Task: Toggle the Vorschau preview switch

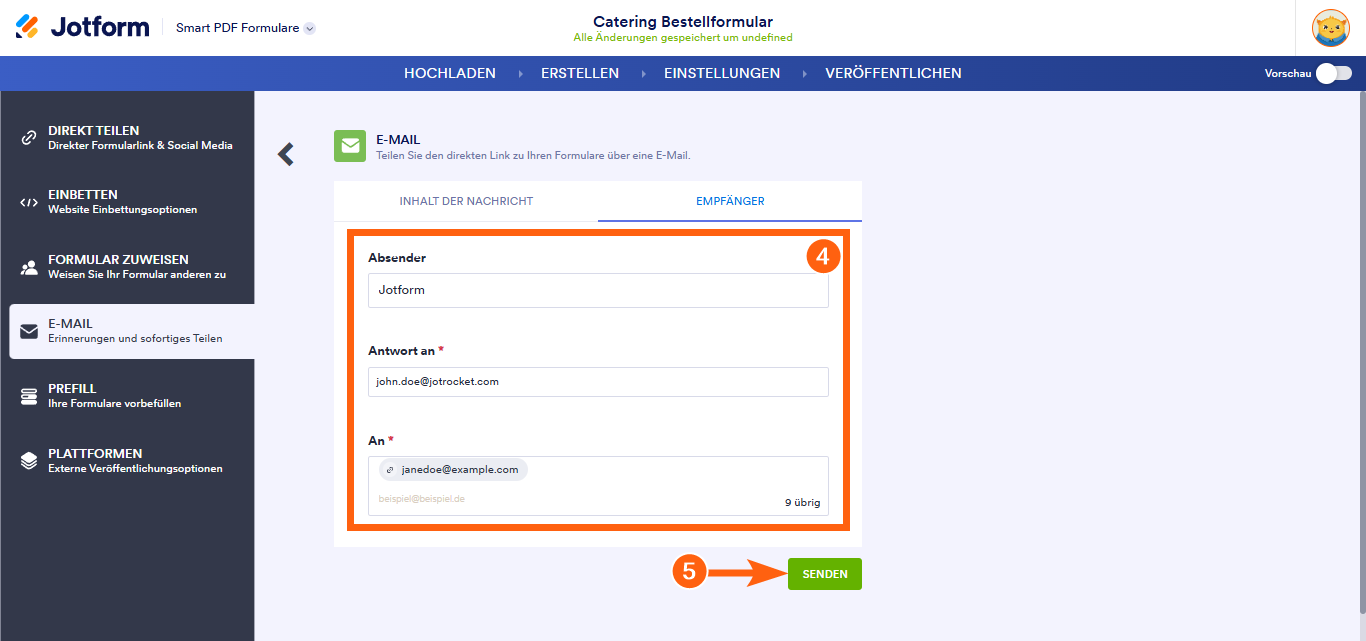Action: (x=1333, y=73)
